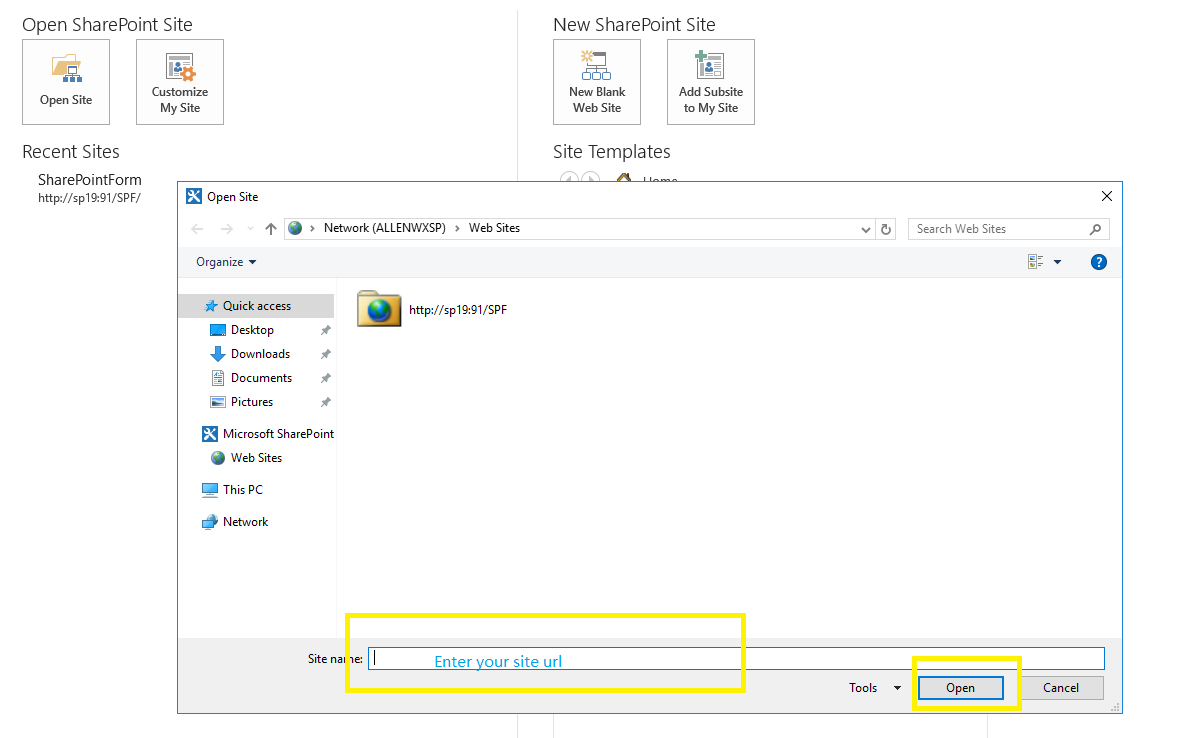The image size is (1184, 738).
Task: Click the globe icon in address bar
Action: (295, 228)
